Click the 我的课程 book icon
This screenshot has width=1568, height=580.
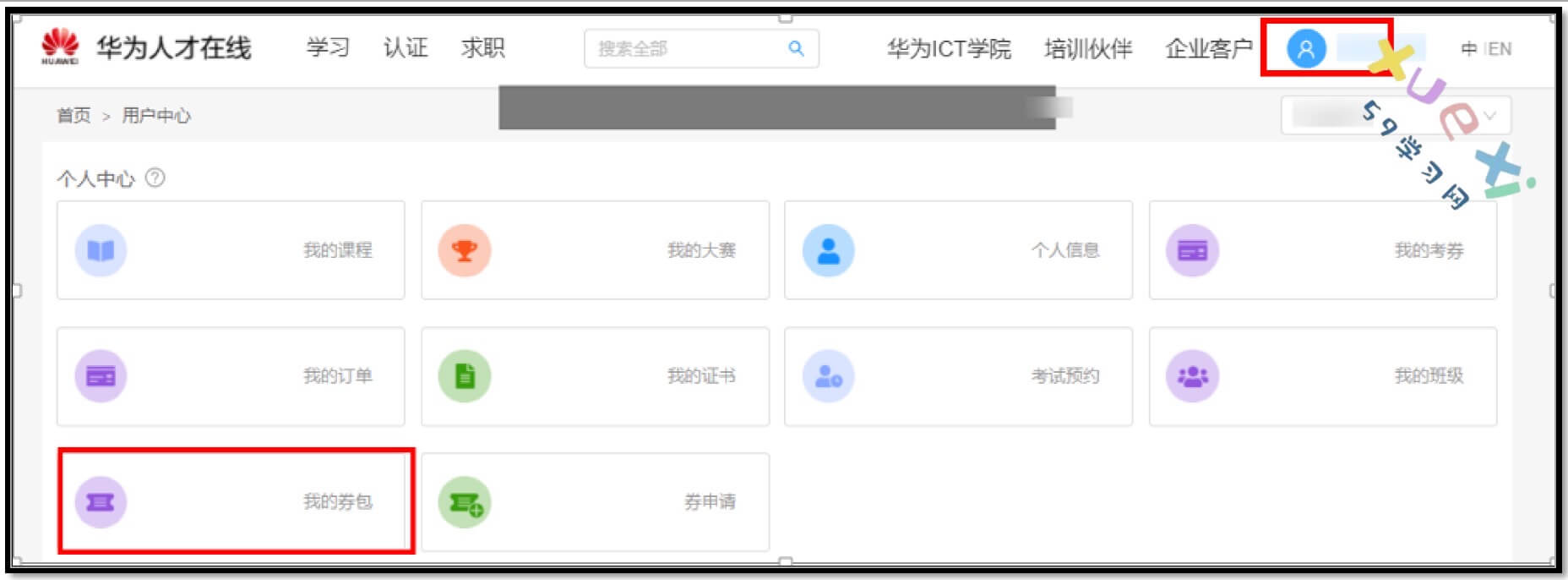pos(101,250)
